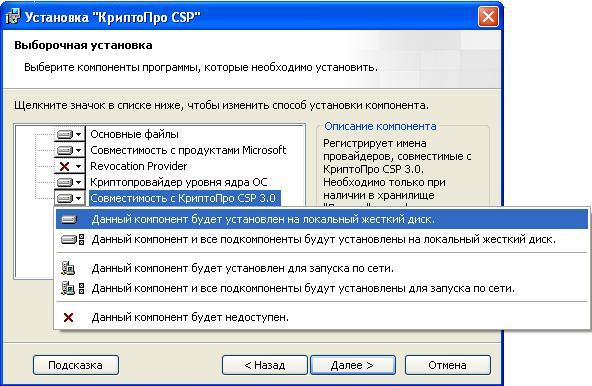Click the Подсказка button
This screenshot has width=592, height=386.
click(x=76, y=365)
